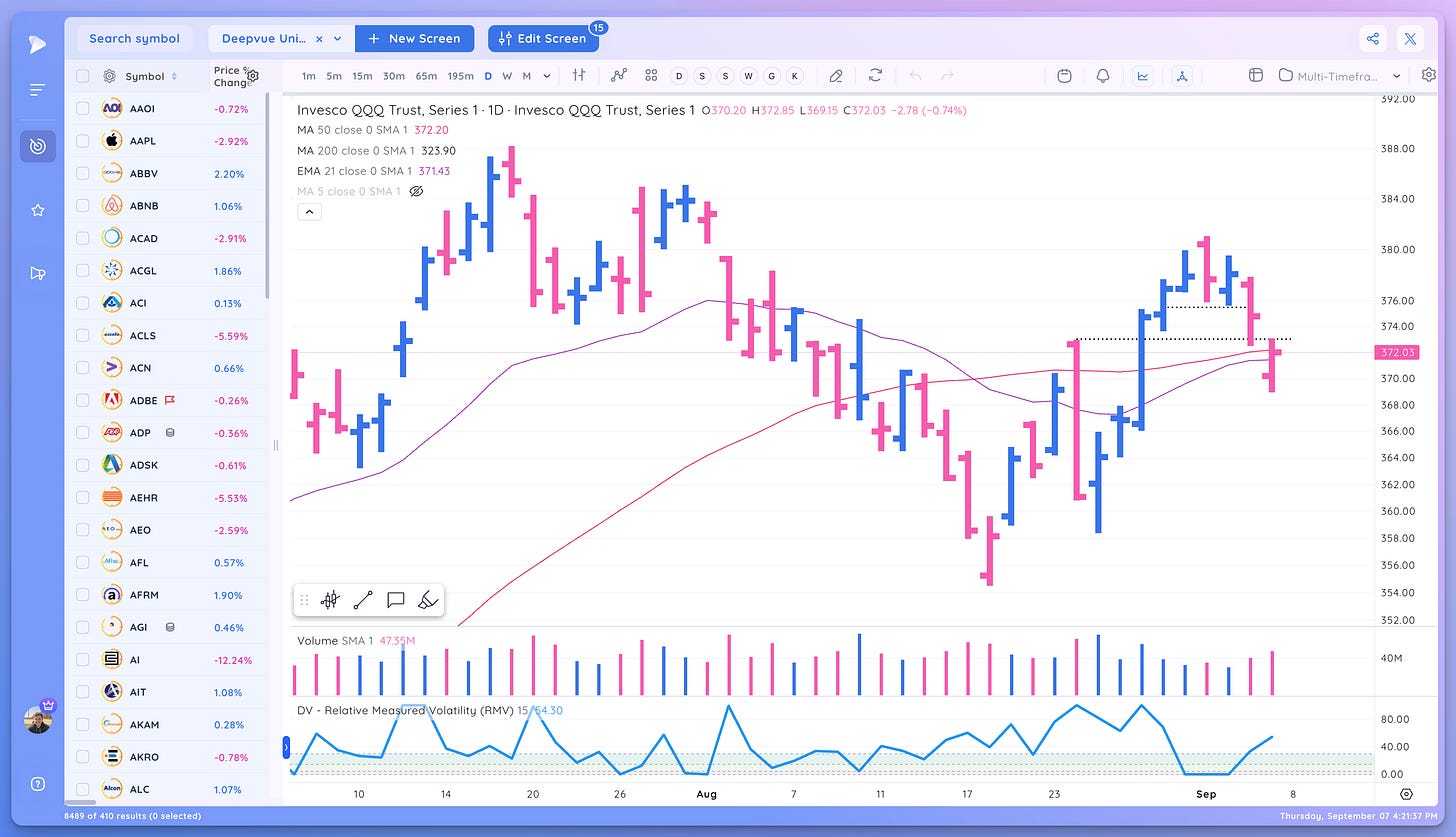Click the Search symbol field
1456x837 pixels.
tap(135, 39)
